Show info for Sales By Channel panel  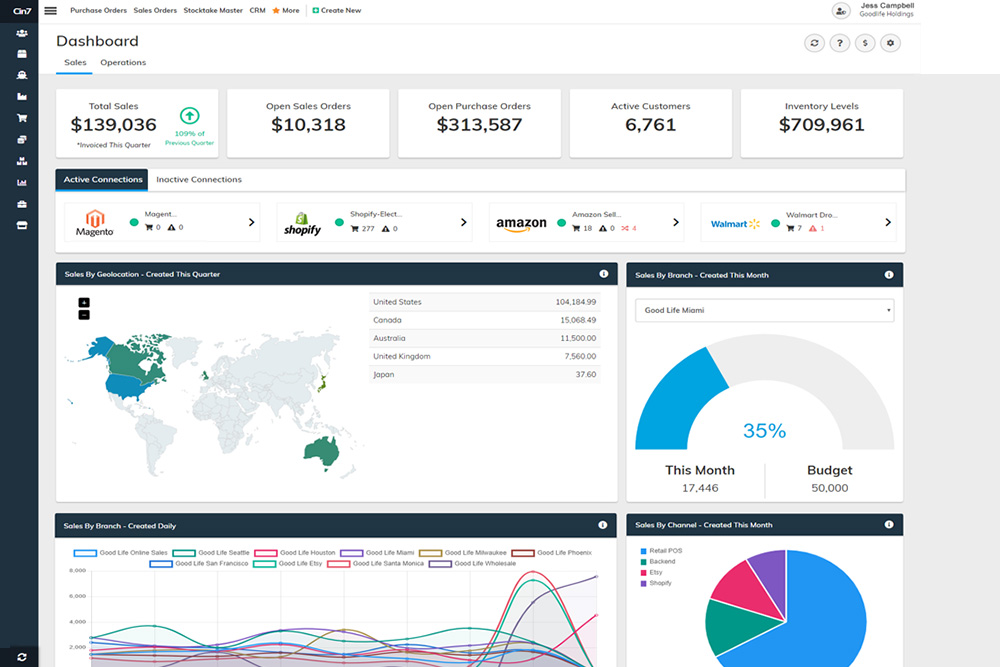[x=889, y=525]
